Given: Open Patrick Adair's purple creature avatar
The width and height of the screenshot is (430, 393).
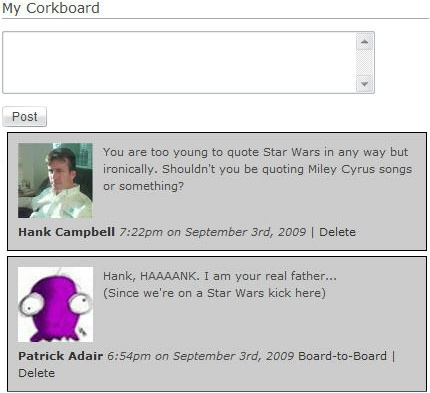Looking at the screenshot, I should (55, 304).
